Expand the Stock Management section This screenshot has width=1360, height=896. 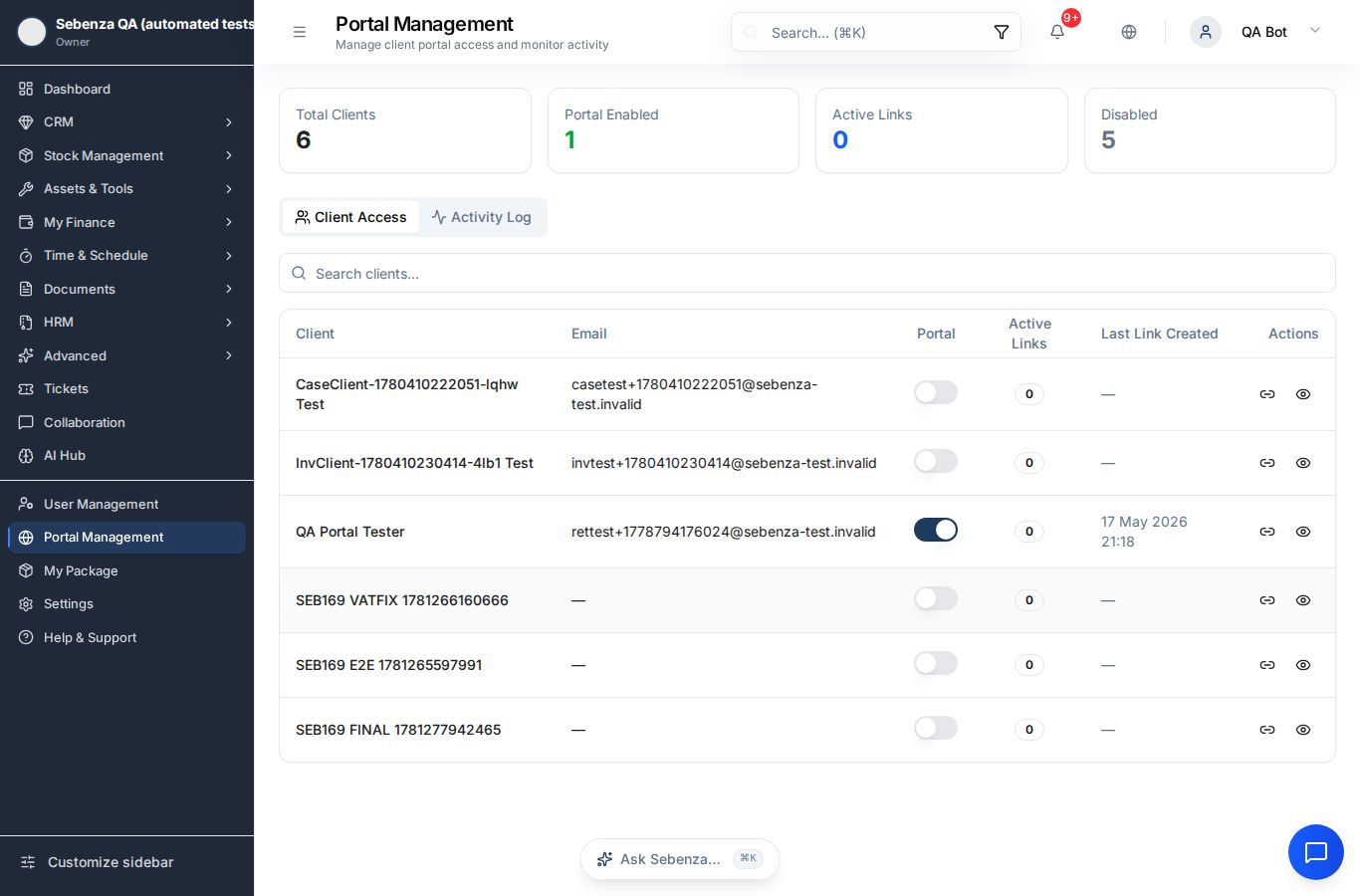pos(126,155)
